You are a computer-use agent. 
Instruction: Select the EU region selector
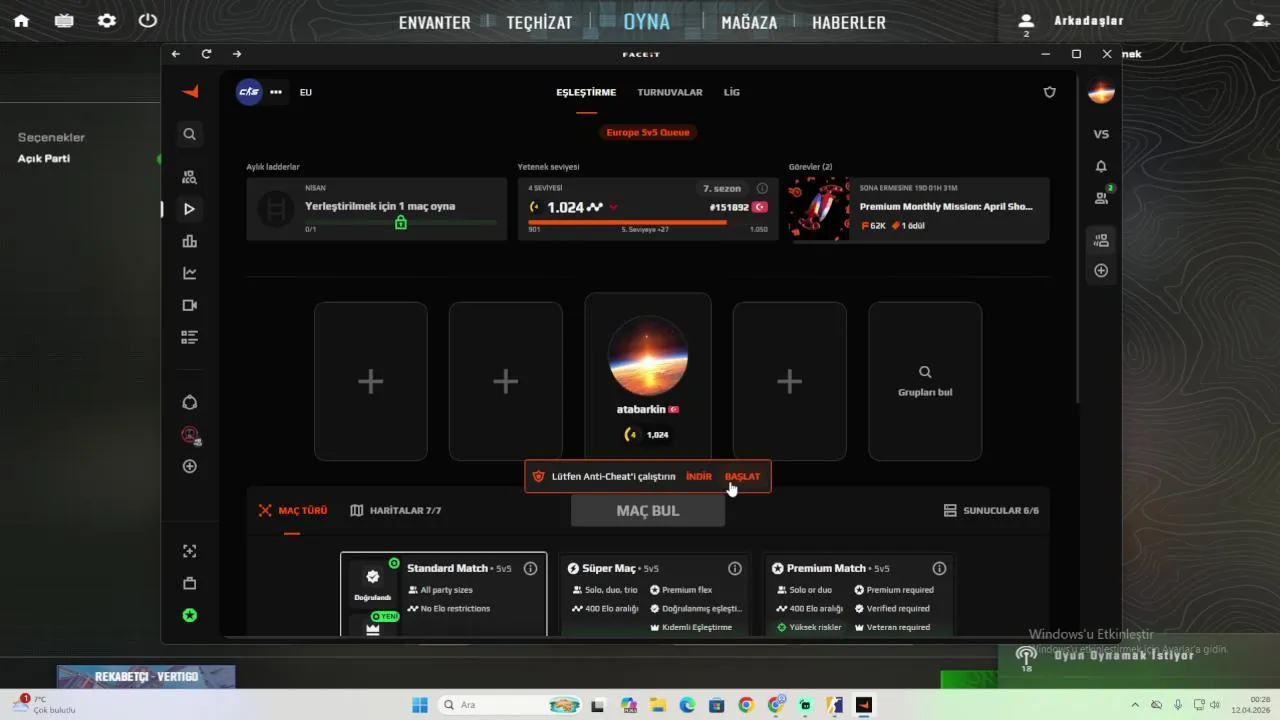[x=306, y=92]
